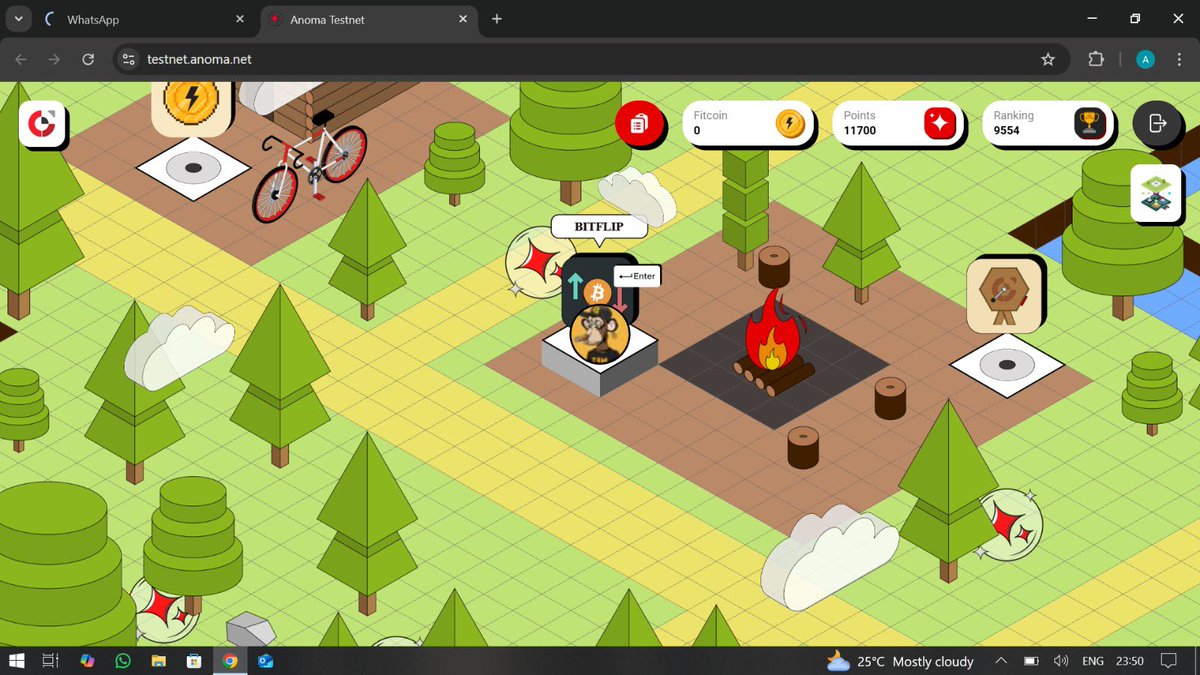Screen dimensions: 1200x675
Task: Click the volume icon in the system tray
Action: point(1061,661)
